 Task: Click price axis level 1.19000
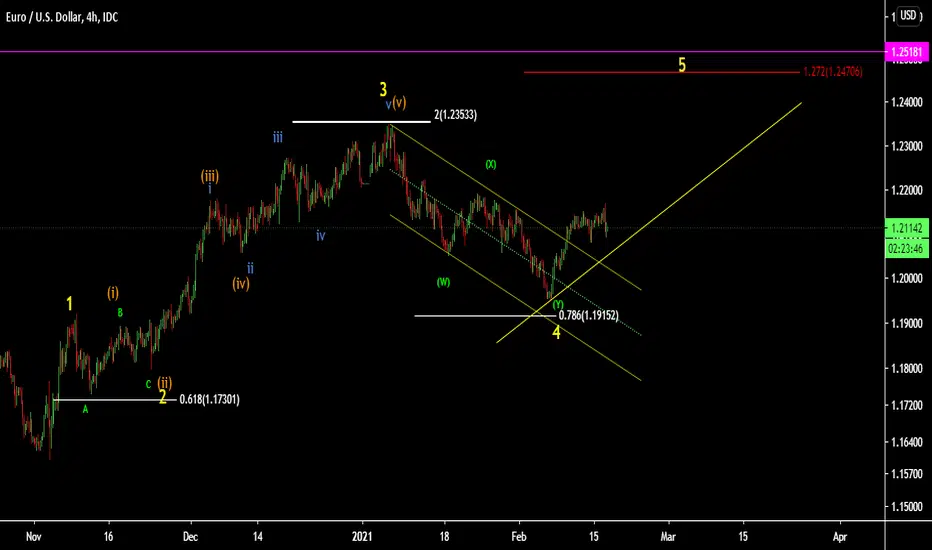pos(906,323)
